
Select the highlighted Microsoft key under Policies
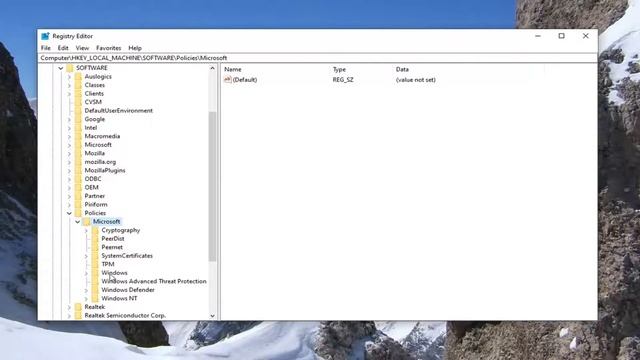(107, 222)
